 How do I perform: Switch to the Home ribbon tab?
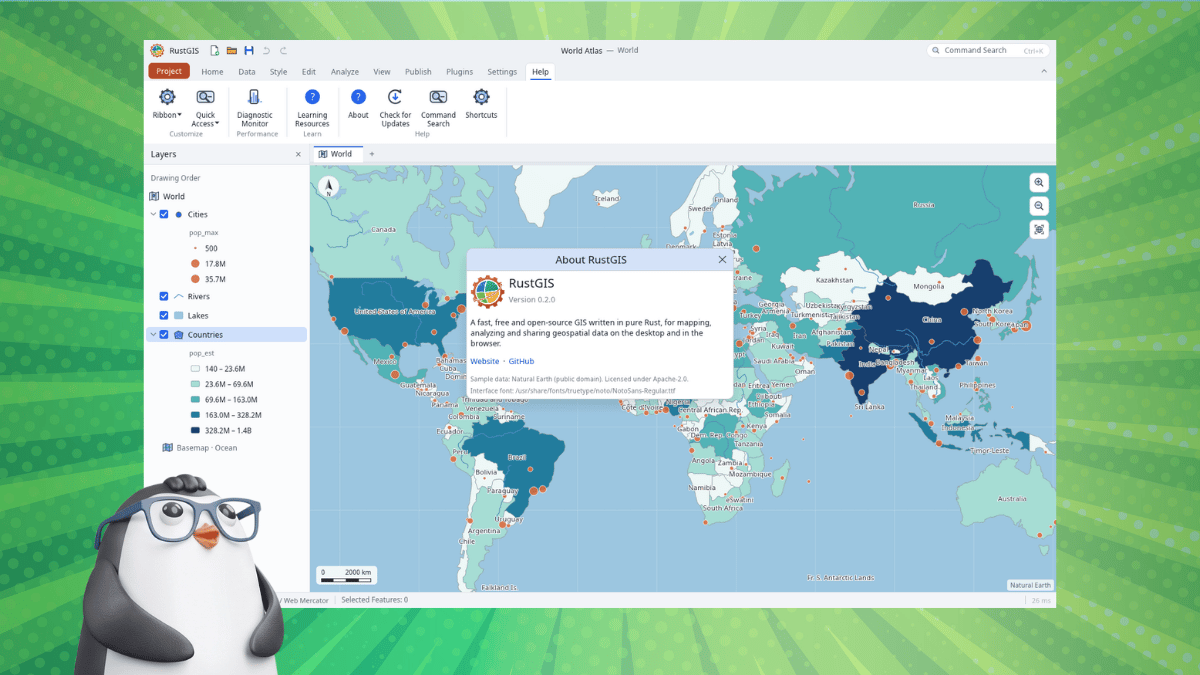(x=212, y=72)
